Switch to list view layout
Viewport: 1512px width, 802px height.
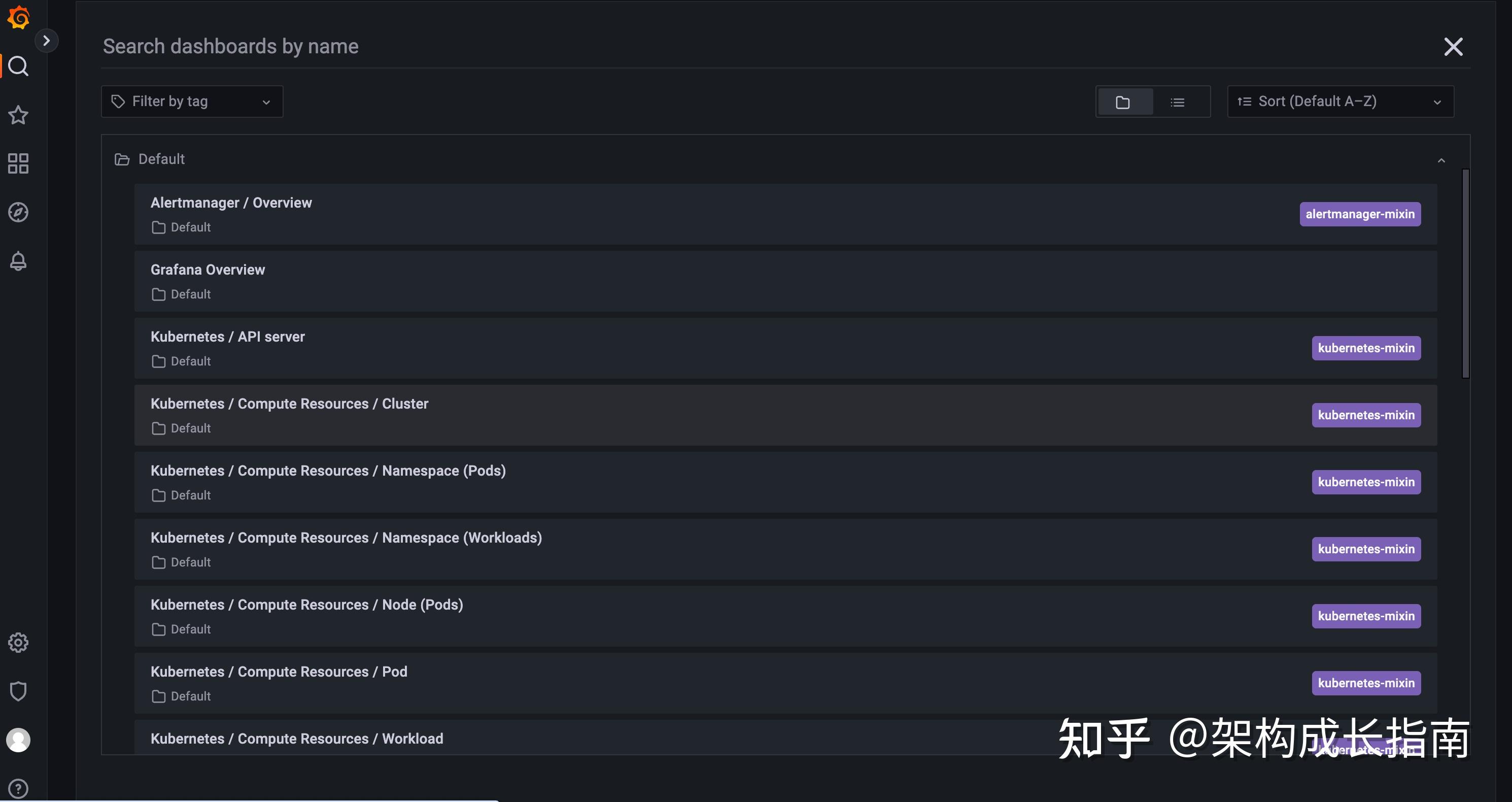pyautogui.click(x=1178, y=102)
